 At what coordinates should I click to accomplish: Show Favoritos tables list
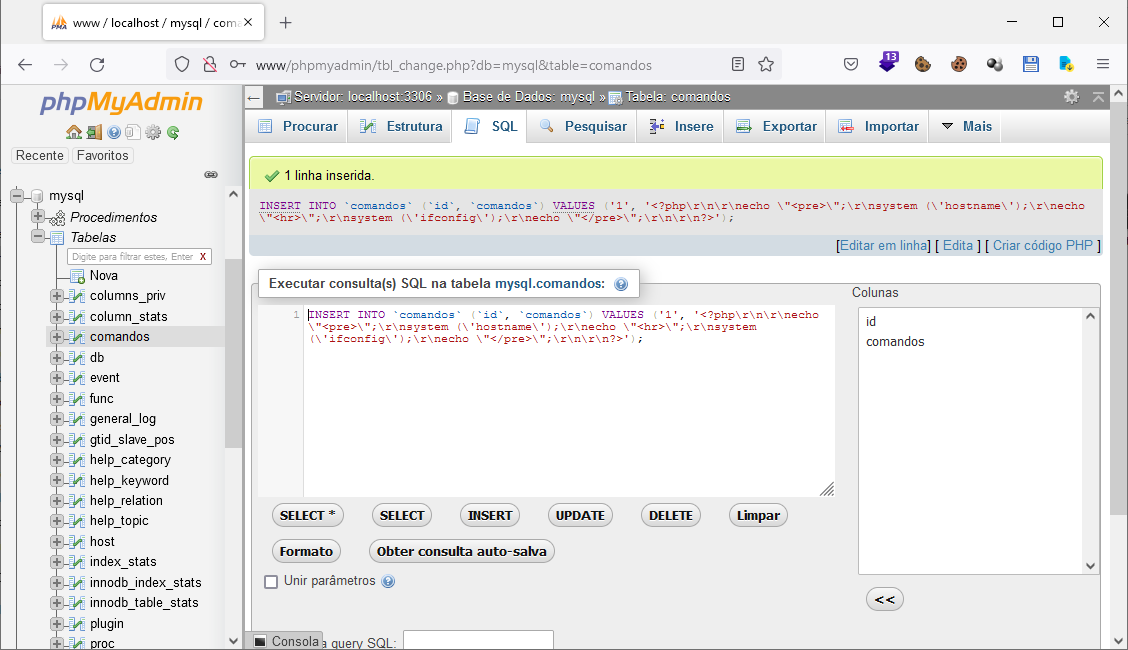[103, 155]
